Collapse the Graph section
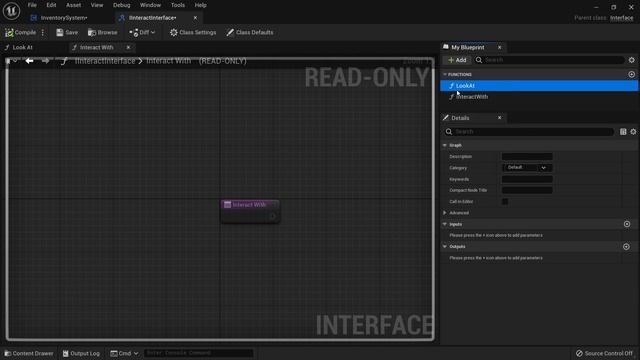The image size is (640, 360). pyautogui.click(x=444, y=145)
